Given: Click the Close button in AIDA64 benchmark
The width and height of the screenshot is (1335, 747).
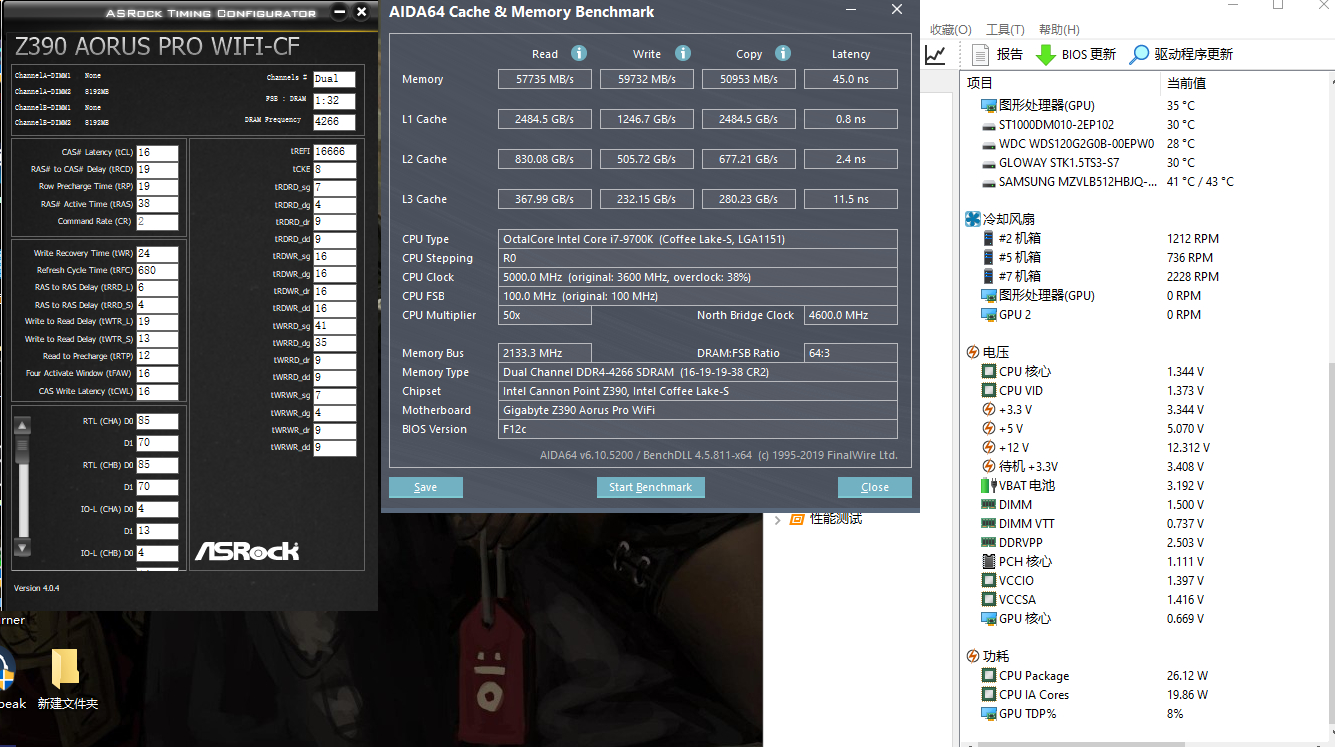Looking at the screenshot, I should pos(875,487).
